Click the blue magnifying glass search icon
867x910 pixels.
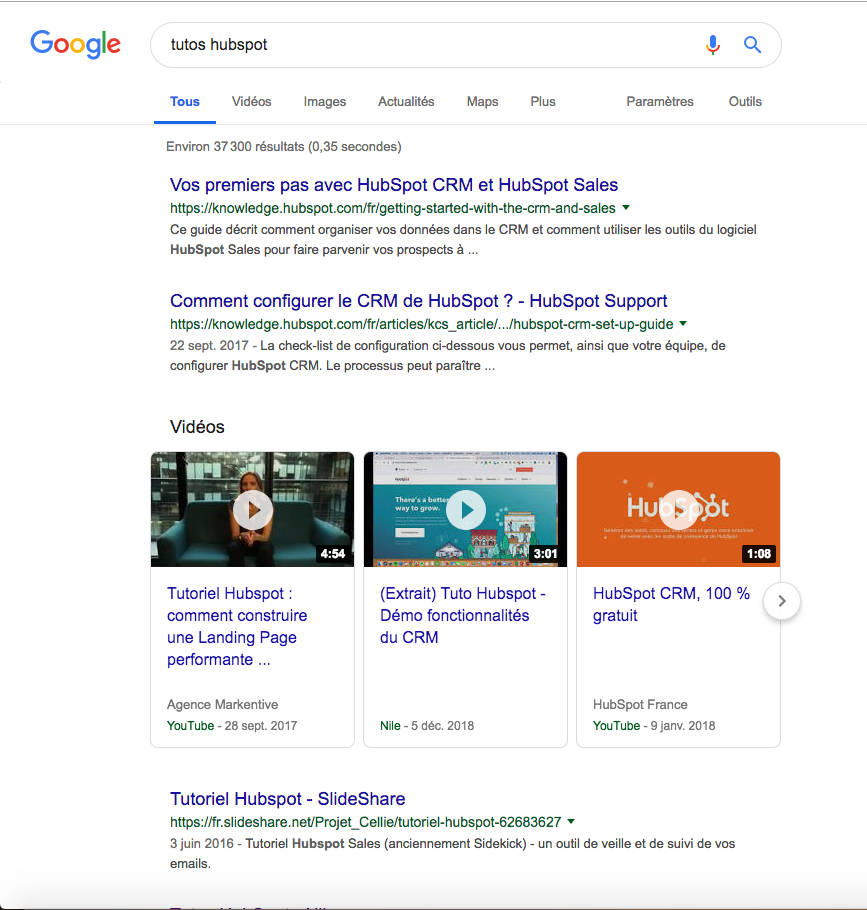(752, 45)
